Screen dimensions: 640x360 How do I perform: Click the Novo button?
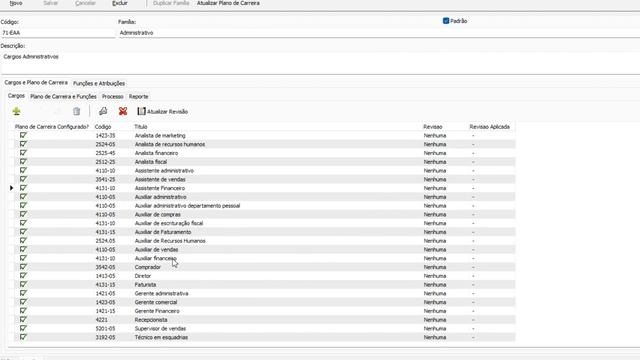pos(16,3)
